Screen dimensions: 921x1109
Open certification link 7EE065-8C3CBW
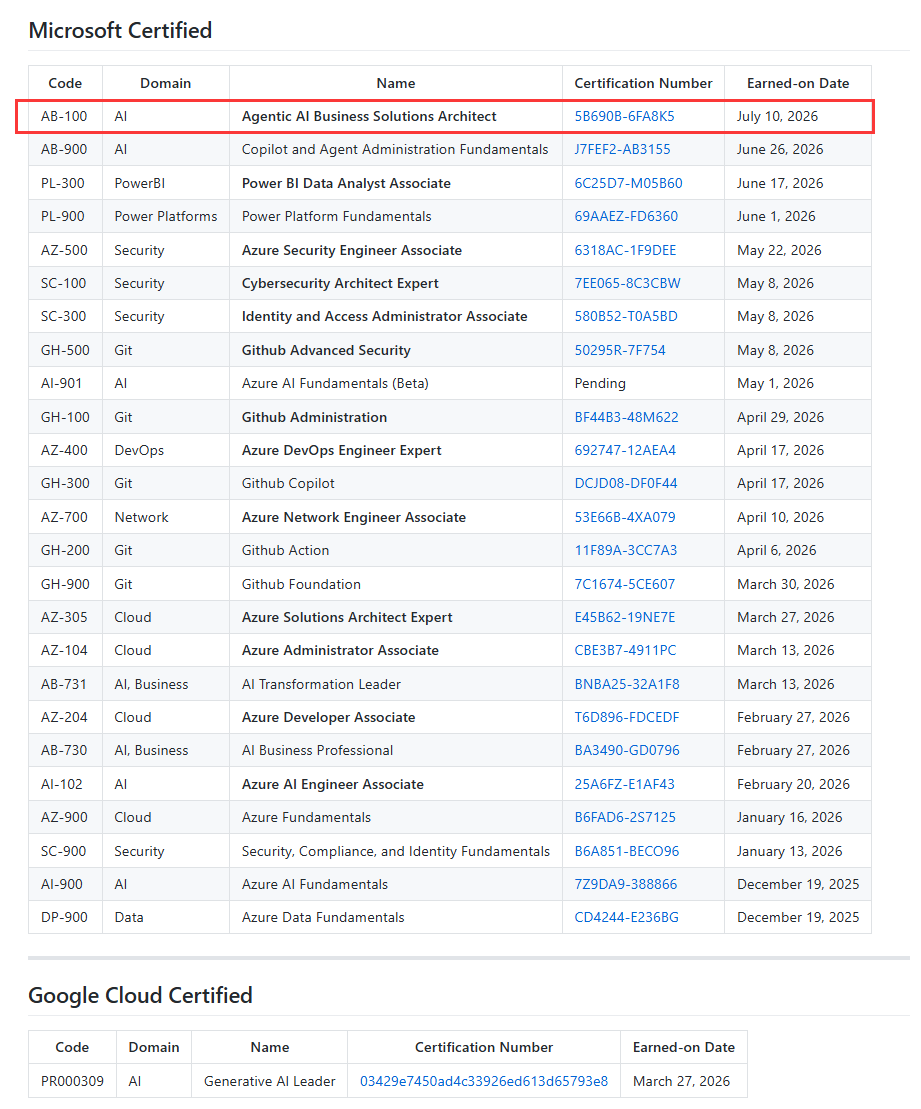[627, 283]
